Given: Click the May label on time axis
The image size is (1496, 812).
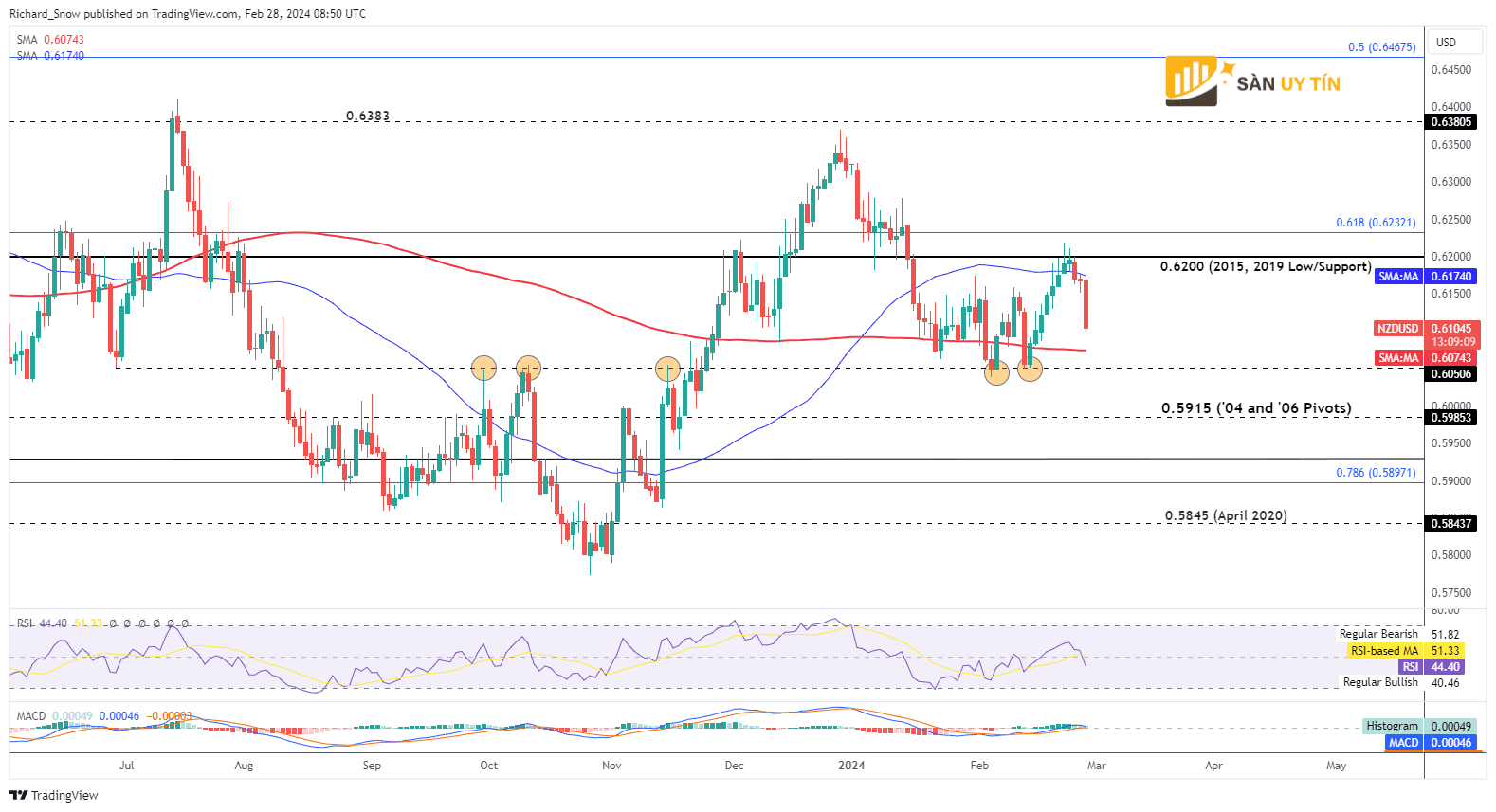Looking at the screenshot, I should click(1336, 766).
